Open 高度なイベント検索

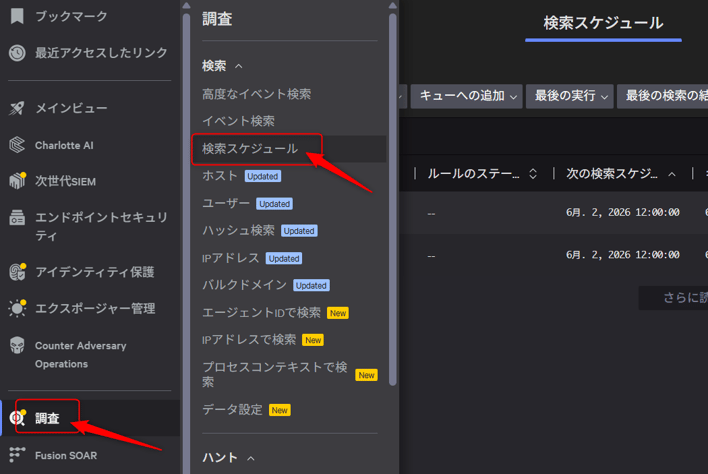click(x=256, y=94)
